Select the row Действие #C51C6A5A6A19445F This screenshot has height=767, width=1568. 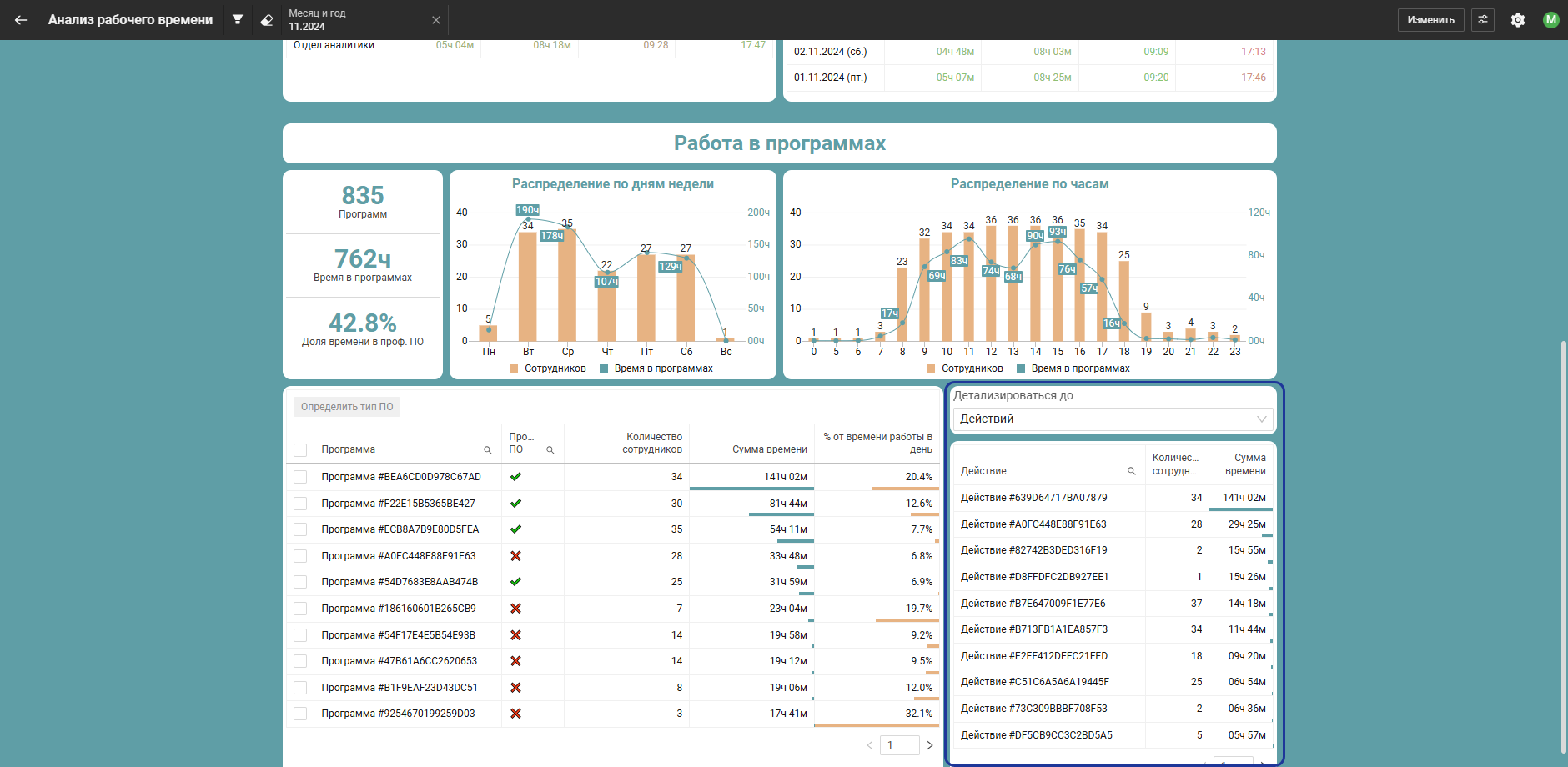[1113, 682]
